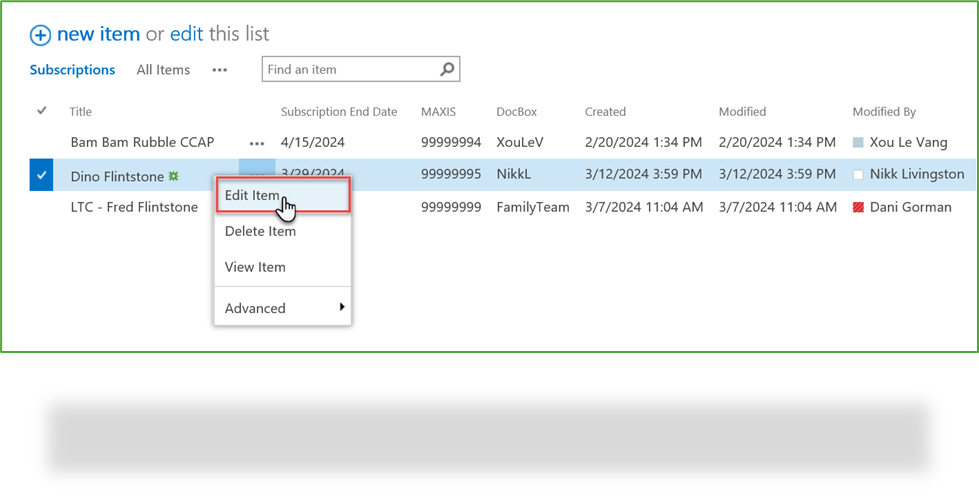Expand the Advanced submenu
Image resolution: width=979 pixels, height=497 pixels.
283,308
